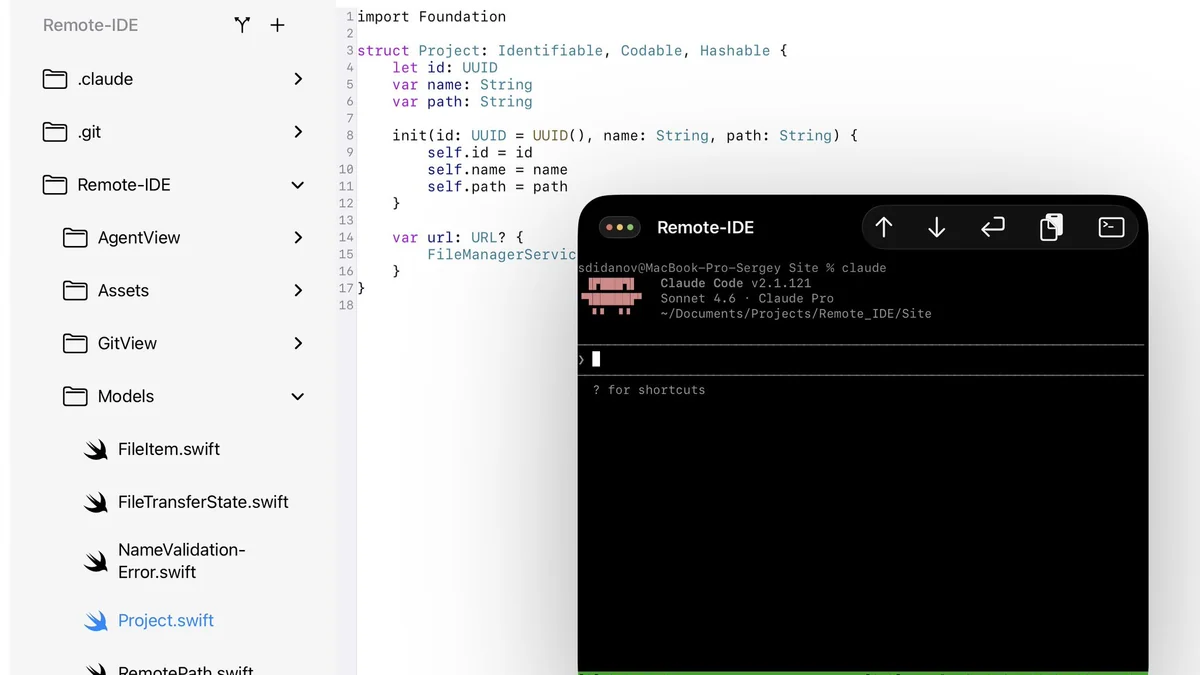Click the return key icon in terminal toolbar
Screen dimensions: 1200x675
(x=992, y=228)
